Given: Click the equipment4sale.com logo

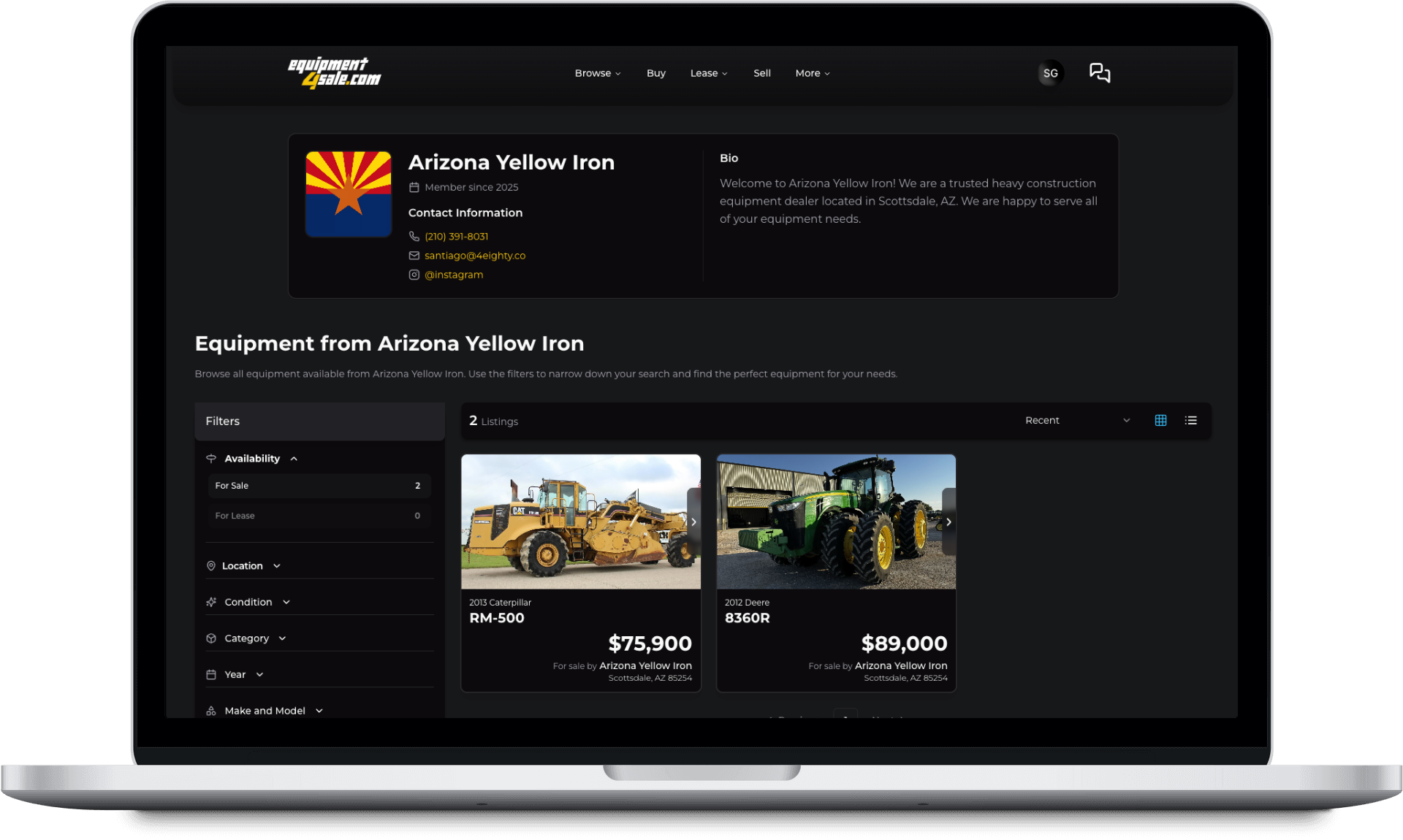Looking at the screenshot, I should 334,72.
